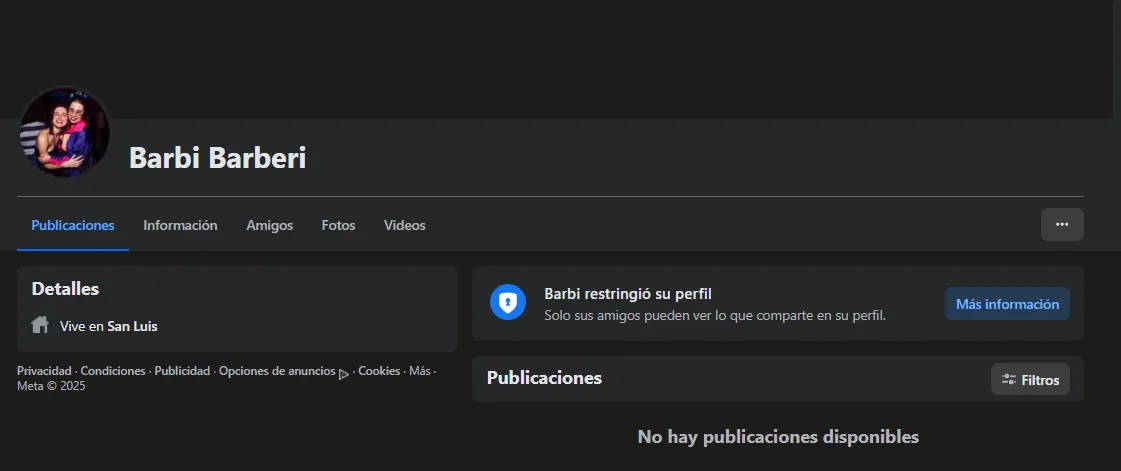Click the Barbi Barberi profile name heading
This screenshot has width=1121, height=471.
point(217,158)
